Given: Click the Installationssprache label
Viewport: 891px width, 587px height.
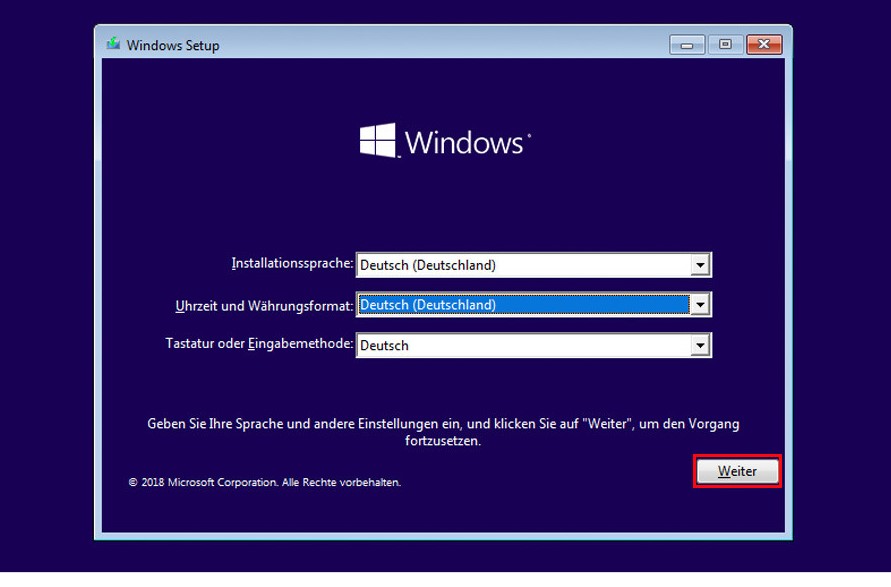Looking at the screenshot, I should [x=292, y=263].
